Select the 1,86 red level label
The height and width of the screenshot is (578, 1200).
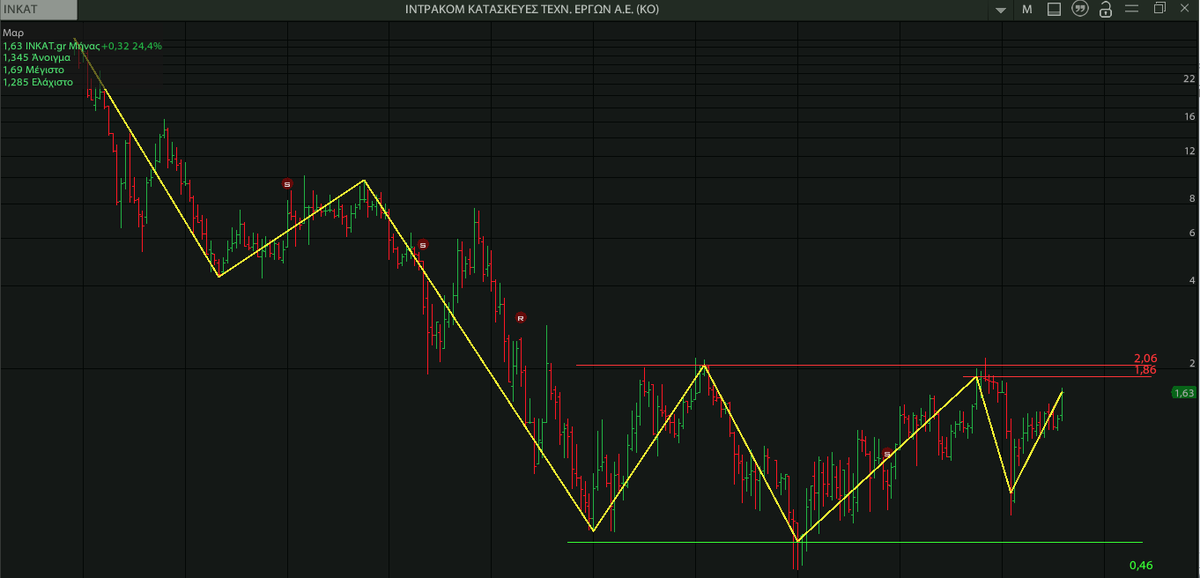pyautogui.click(x=1145, y=370)
